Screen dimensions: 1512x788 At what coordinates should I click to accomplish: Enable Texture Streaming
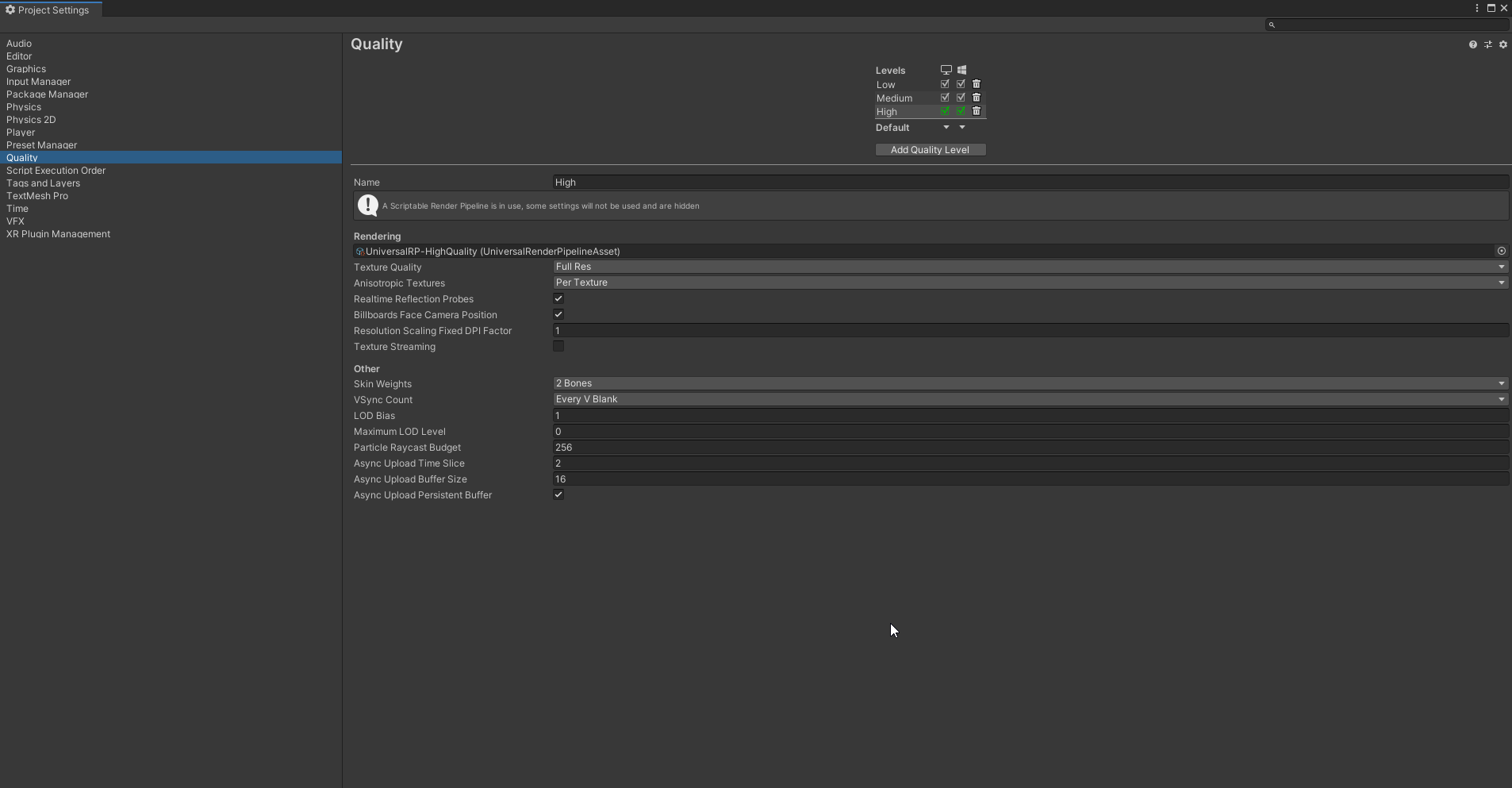coord(558,346)
